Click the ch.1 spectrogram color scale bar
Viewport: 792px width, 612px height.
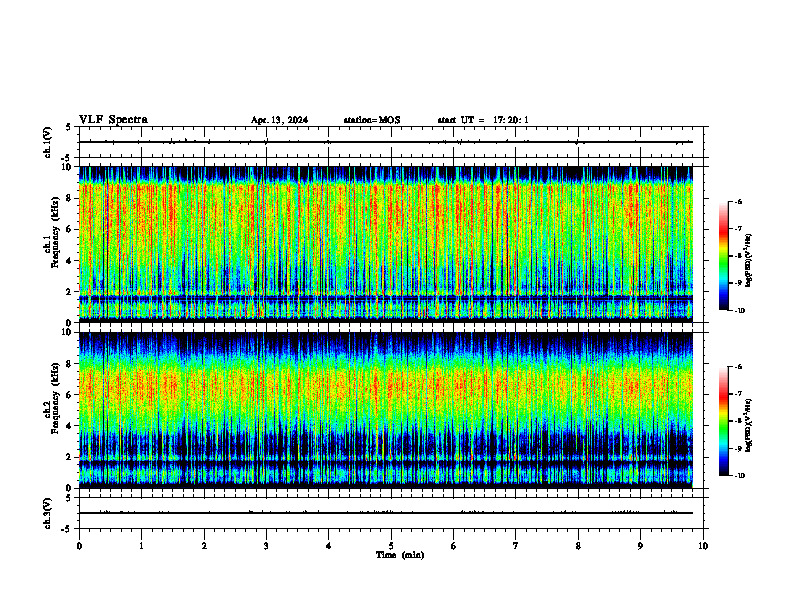pyautogui.click(x=723, y=256)
